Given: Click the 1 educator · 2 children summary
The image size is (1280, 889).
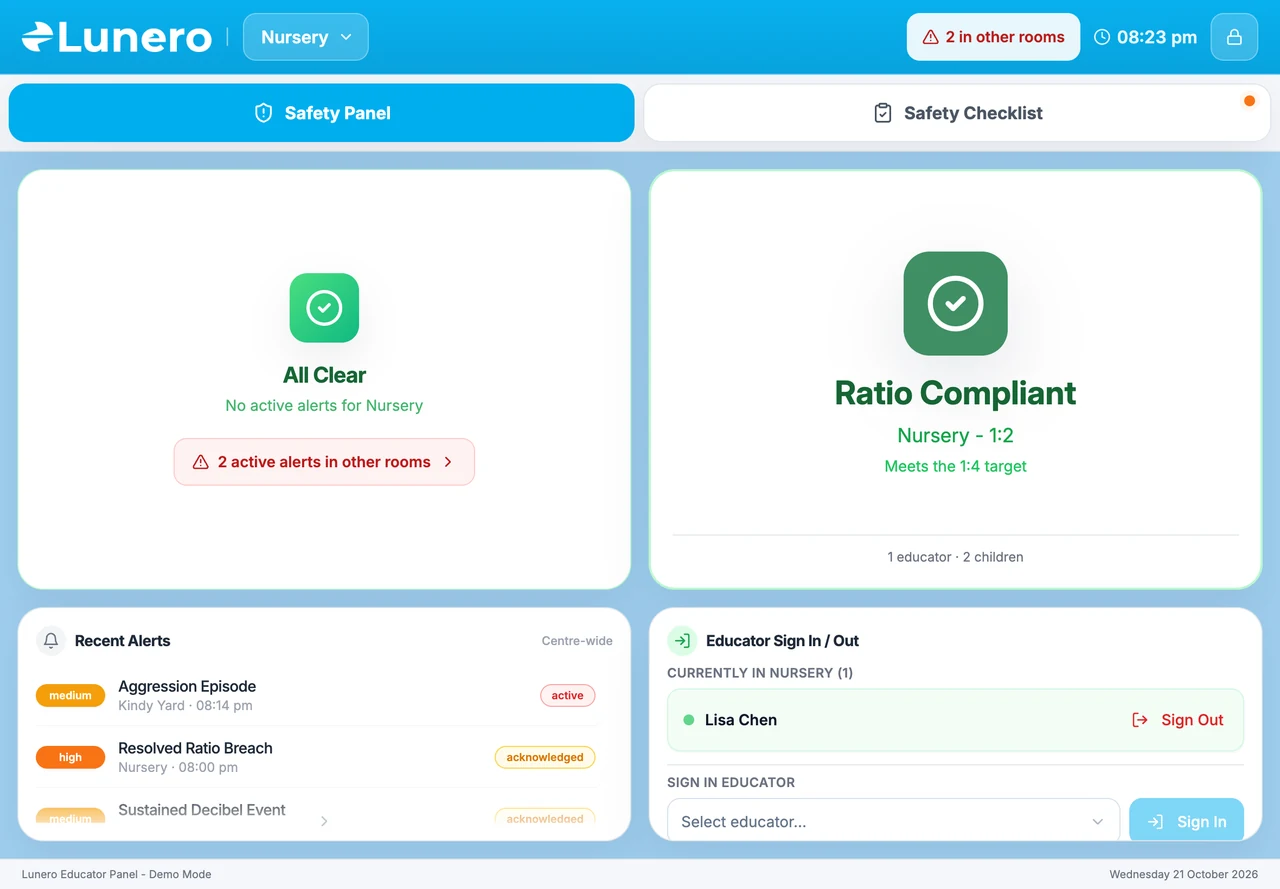Looking at the screenshot, I should pos(955,557).
